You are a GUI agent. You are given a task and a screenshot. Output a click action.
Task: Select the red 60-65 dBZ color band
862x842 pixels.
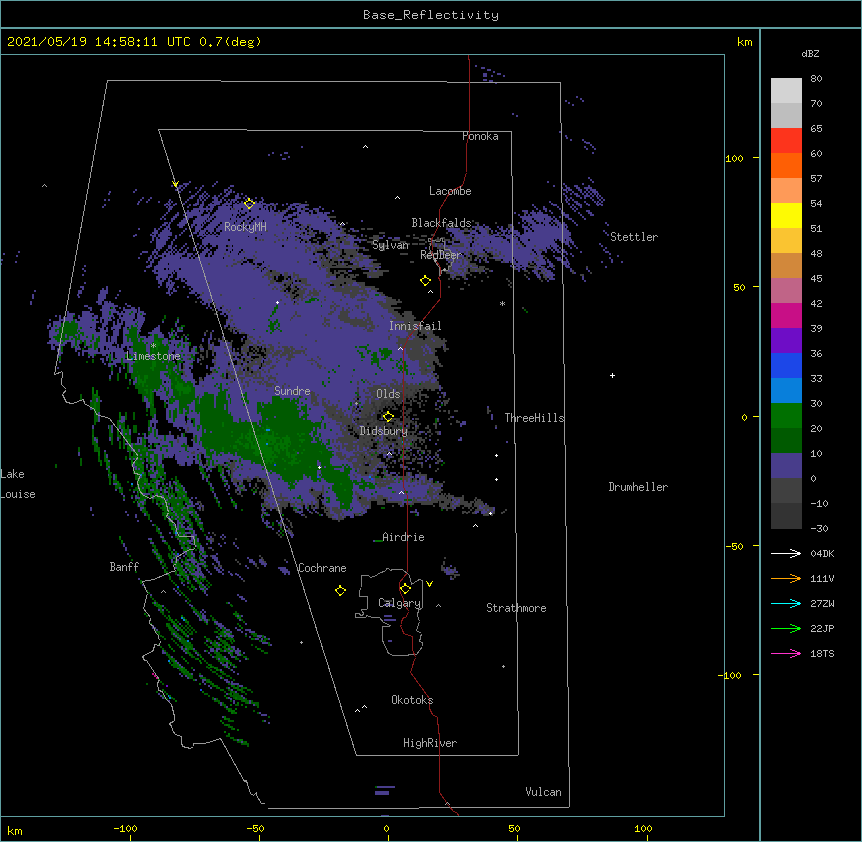786,141
